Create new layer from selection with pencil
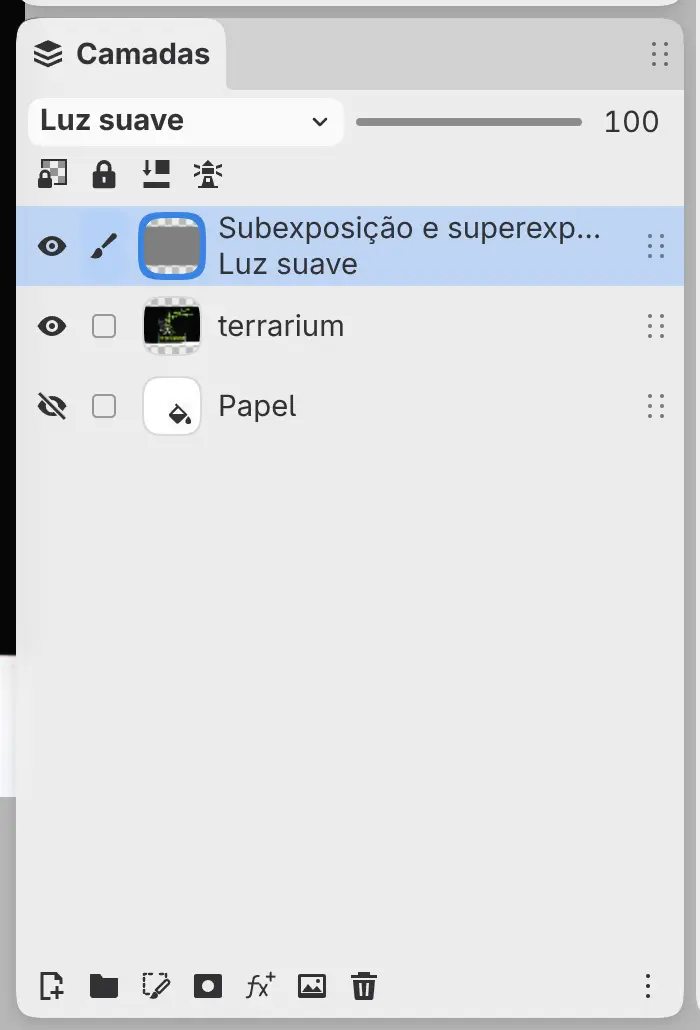This screenshot has height=1030, width=700. coord(156,986)
